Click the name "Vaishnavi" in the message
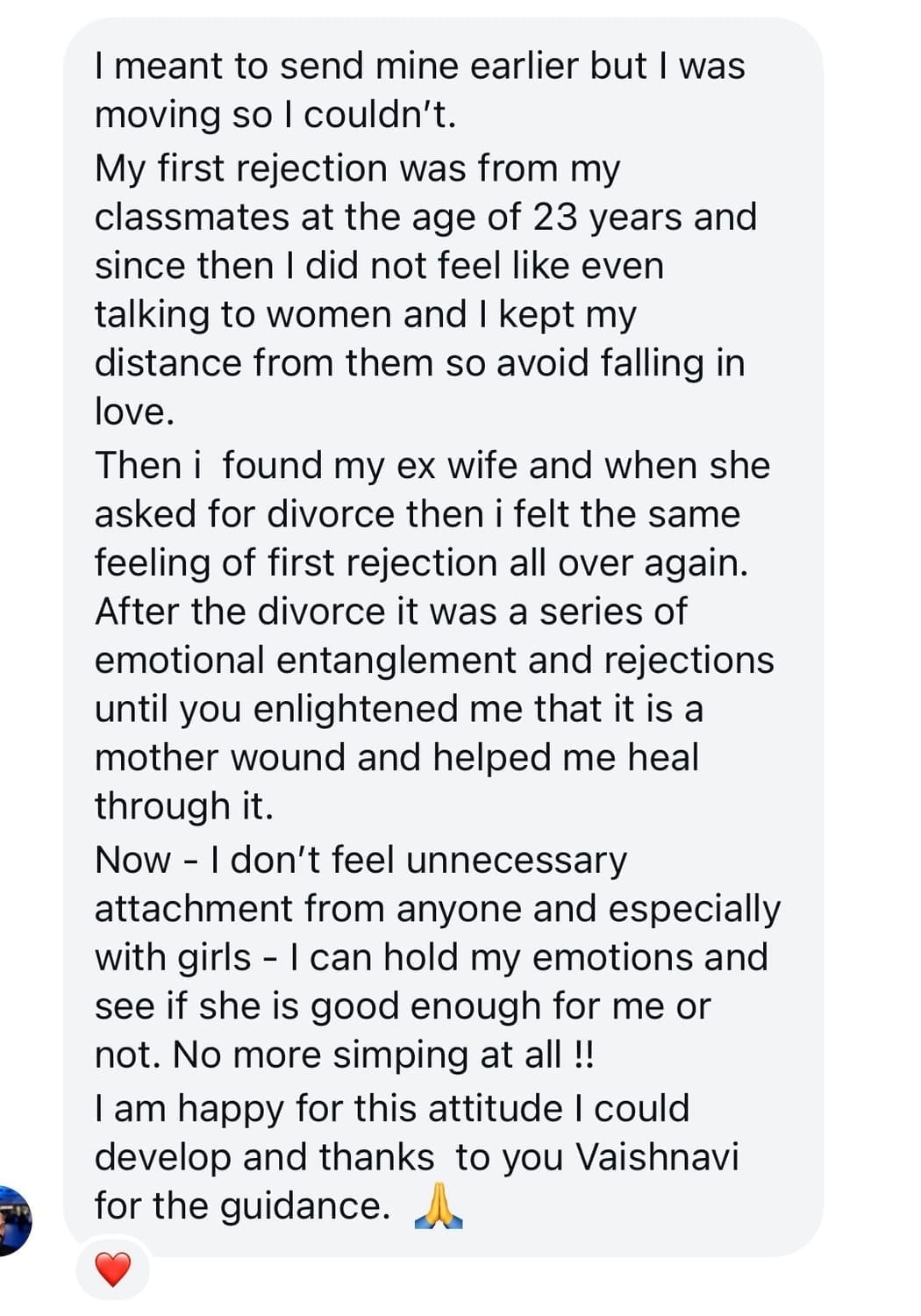Screen dimensions: 921x1316 pos(657,1157)
